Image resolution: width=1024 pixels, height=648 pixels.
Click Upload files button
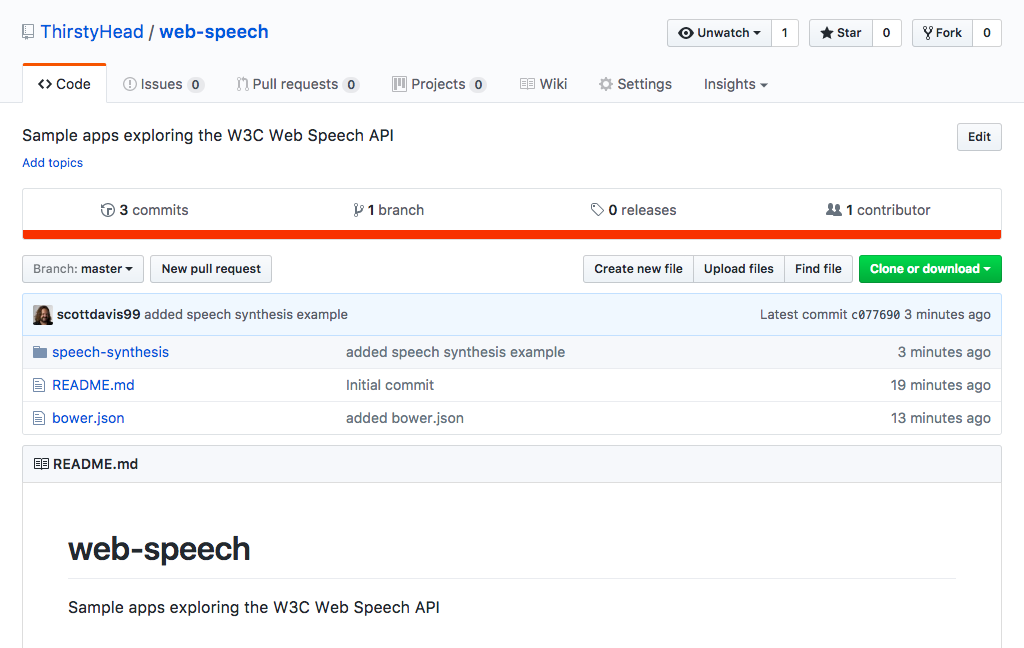coord(739,269)
